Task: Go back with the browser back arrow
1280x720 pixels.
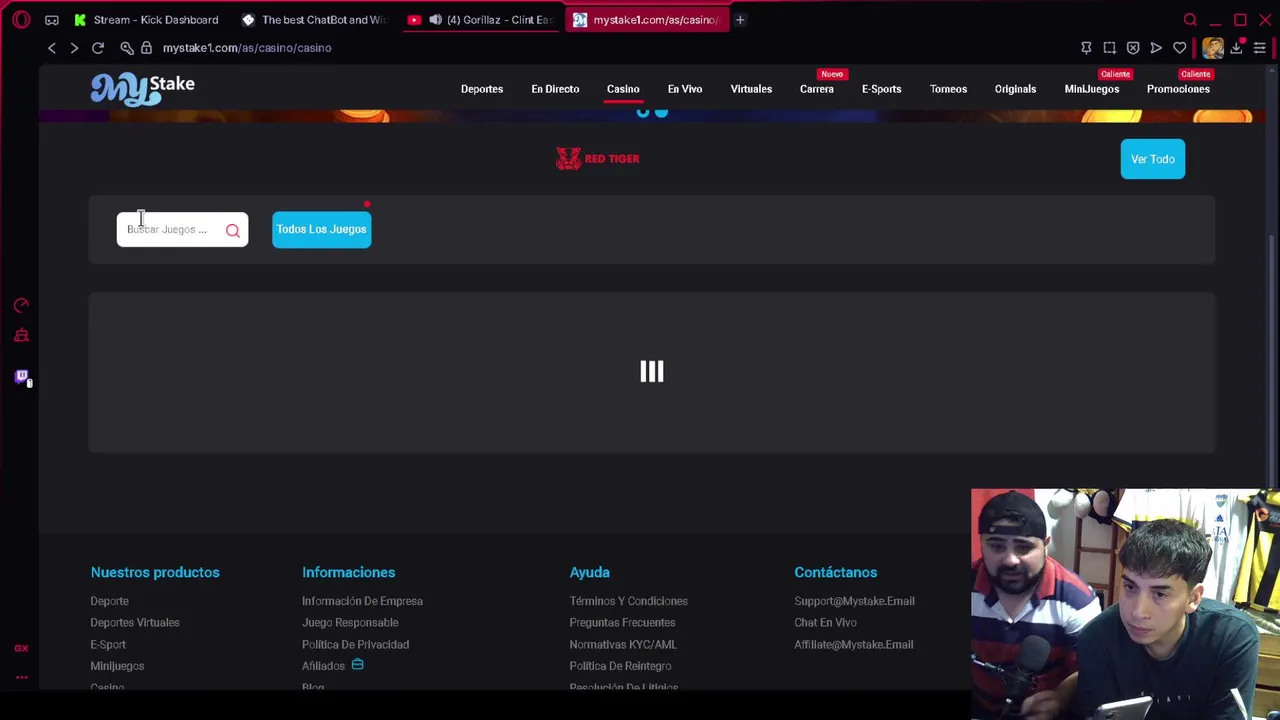Action: point(52,48)
